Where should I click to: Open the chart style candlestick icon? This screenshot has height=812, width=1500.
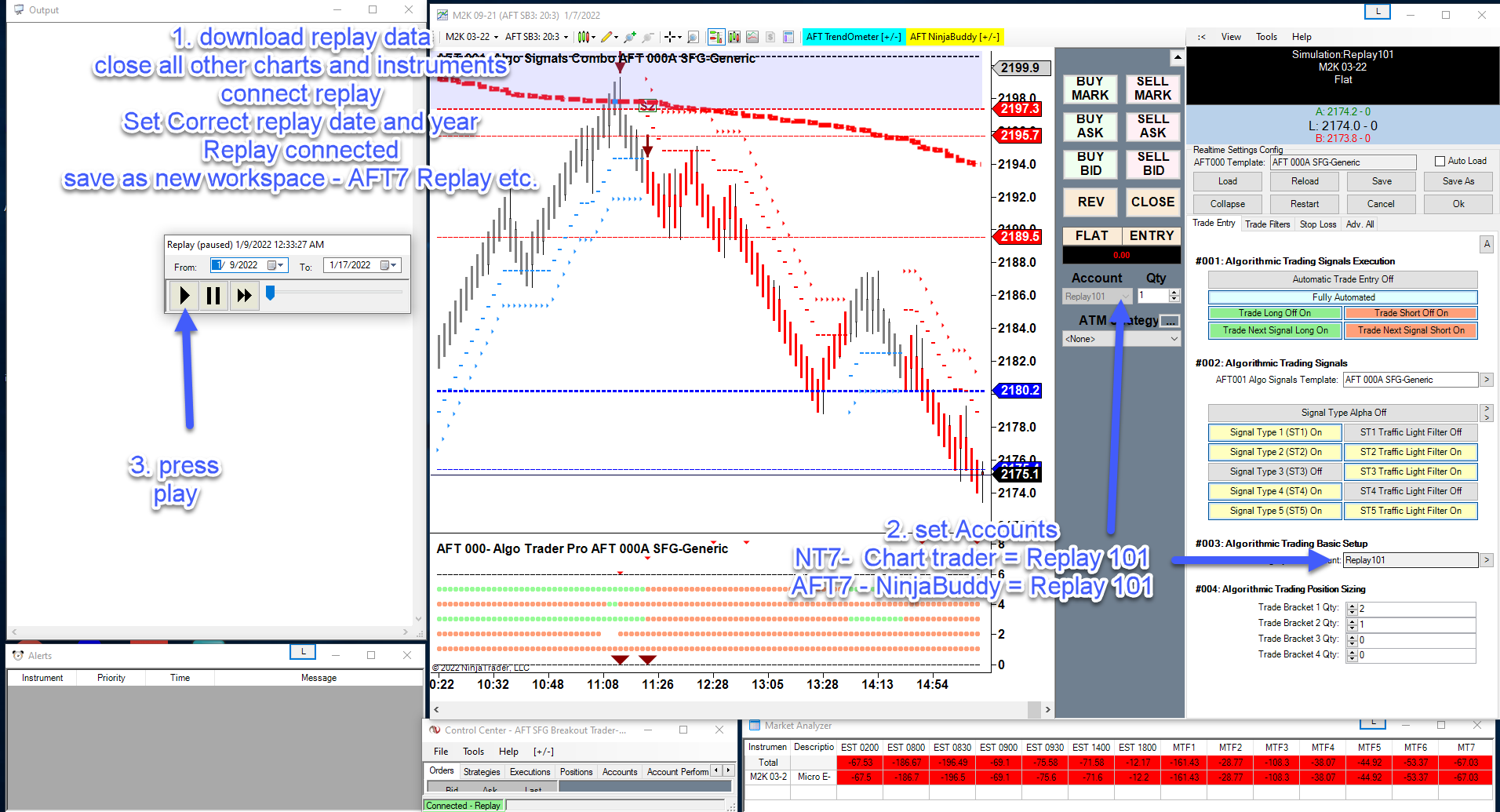click(584, 37)
